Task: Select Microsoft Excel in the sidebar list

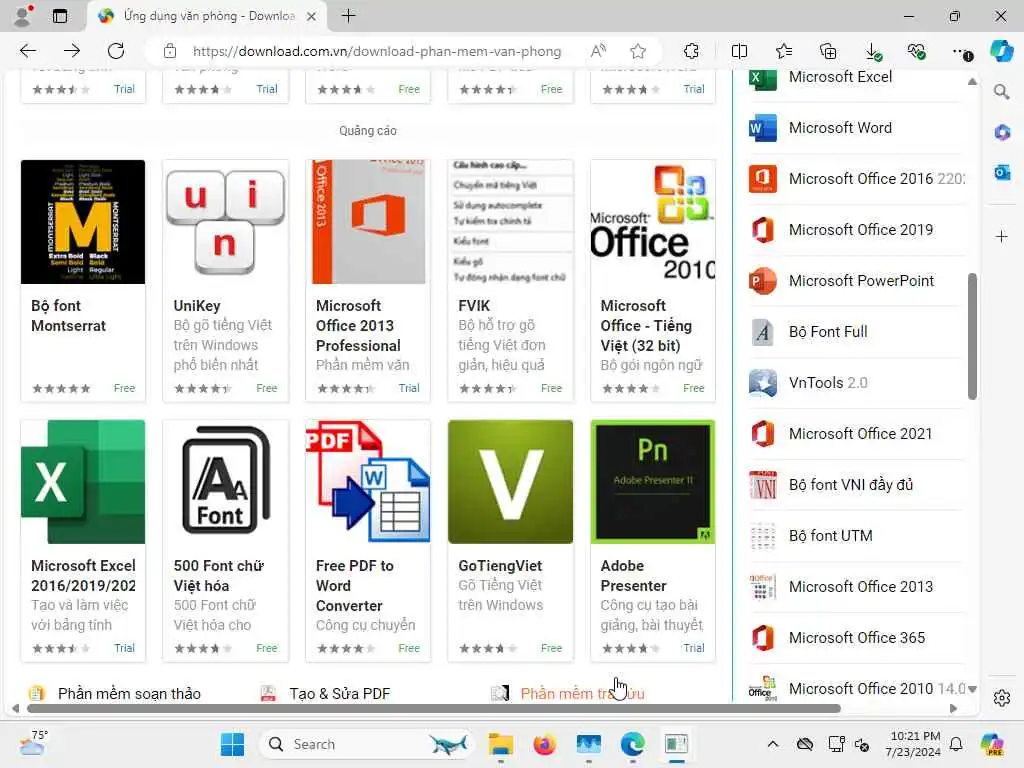Action: [x=840, y=77]
